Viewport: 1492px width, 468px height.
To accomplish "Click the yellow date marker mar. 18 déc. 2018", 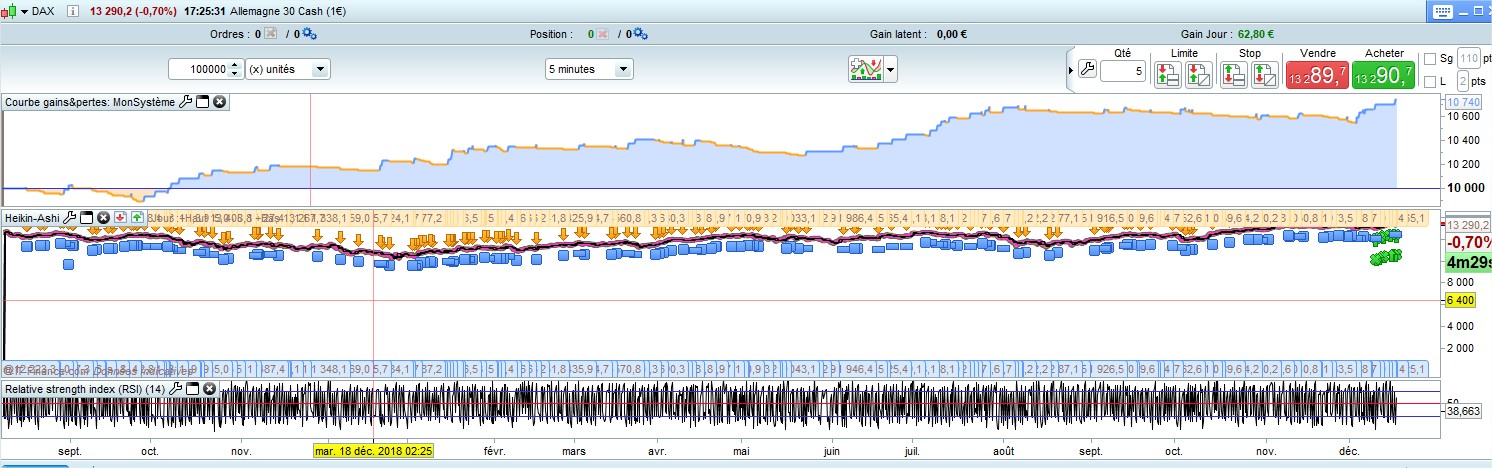I will tap(374, 451).
